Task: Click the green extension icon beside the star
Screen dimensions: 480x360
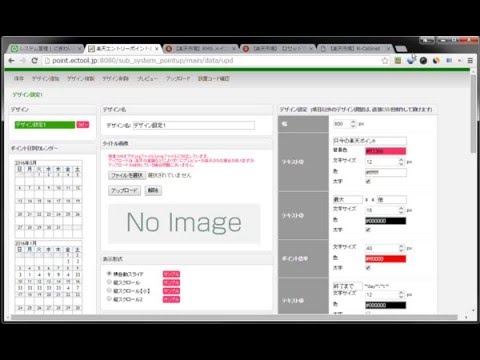Action: [398, 61]
